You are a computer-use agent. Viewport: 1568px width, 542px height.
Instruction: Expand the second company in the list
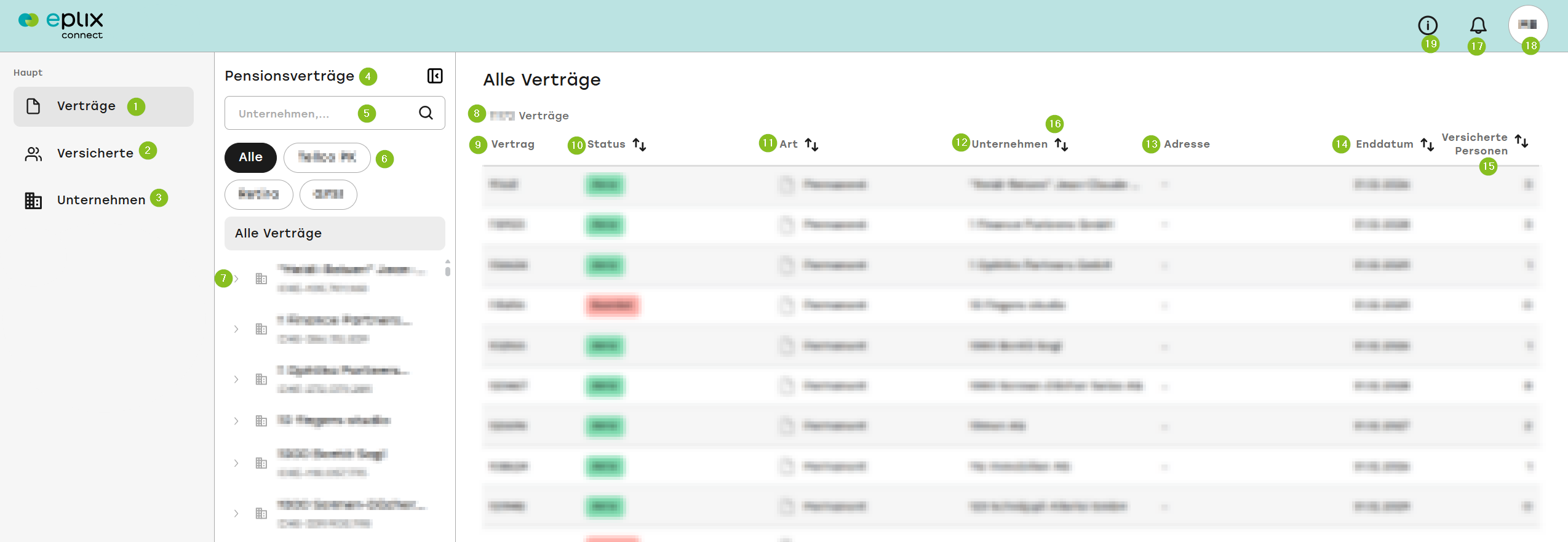coord(236,329)
